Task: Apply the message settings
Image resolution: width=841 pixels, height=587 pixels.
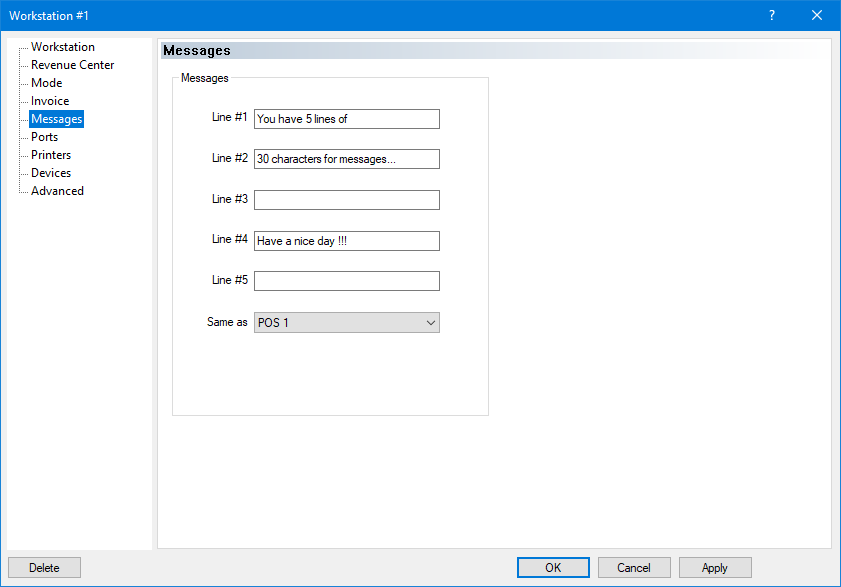Action: pos(715,568)
